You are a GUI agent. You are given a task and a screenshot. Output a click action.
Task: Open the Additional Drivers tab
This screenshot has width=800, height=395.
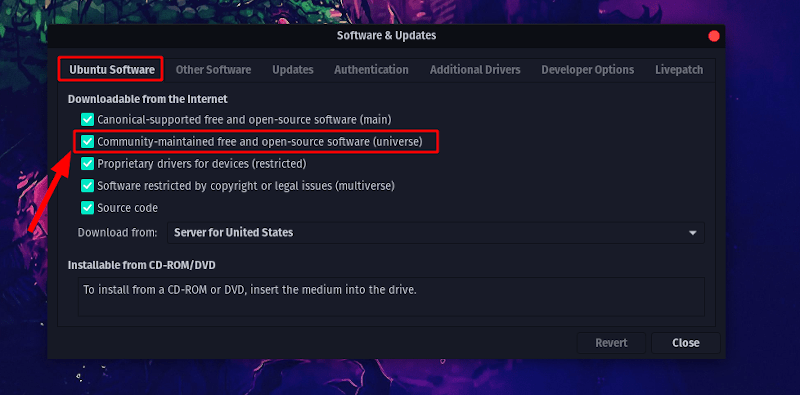tap(475, 69)
